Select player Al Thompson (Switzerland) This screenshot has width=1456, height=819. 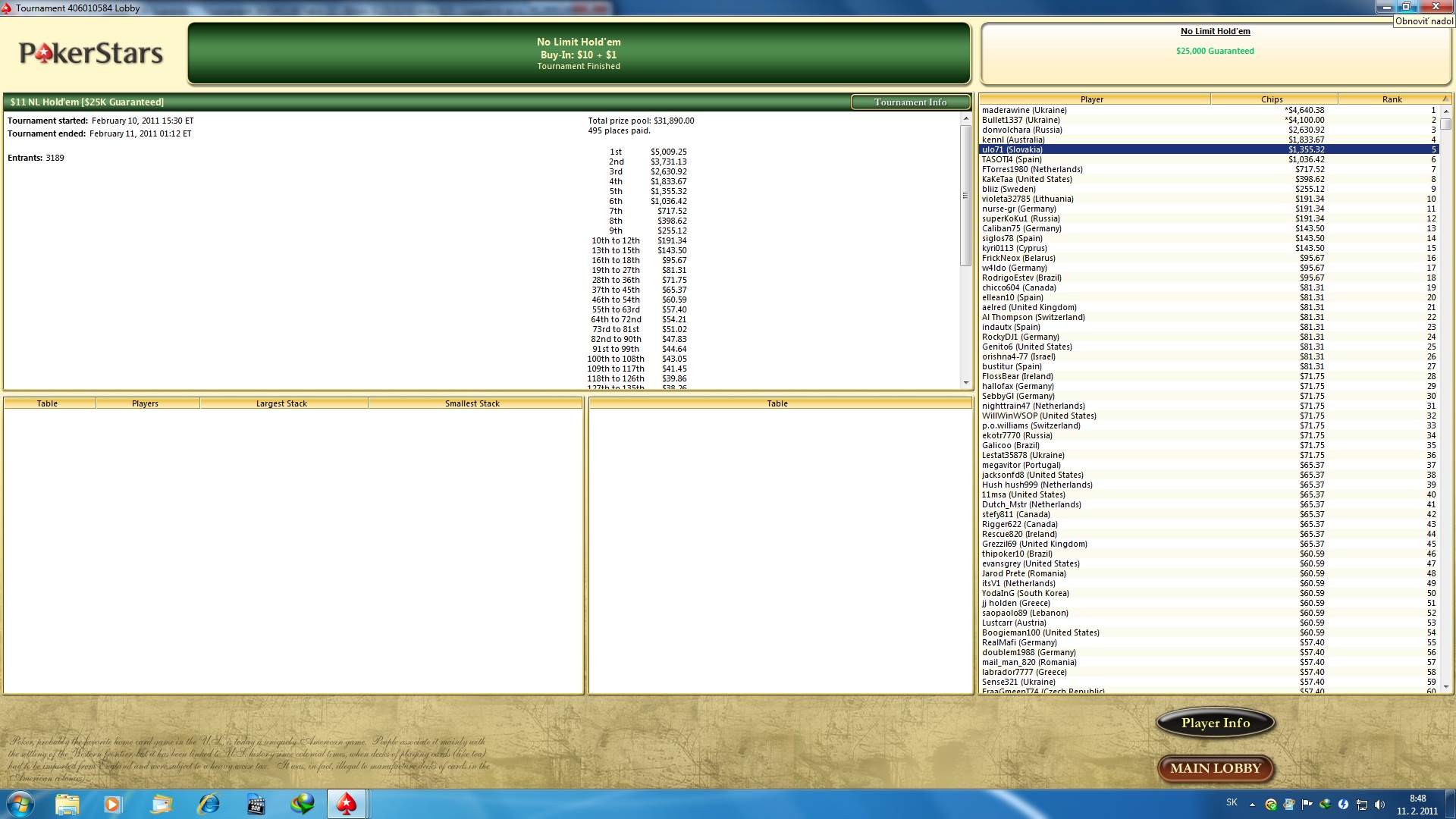(x=1209, y=317)
